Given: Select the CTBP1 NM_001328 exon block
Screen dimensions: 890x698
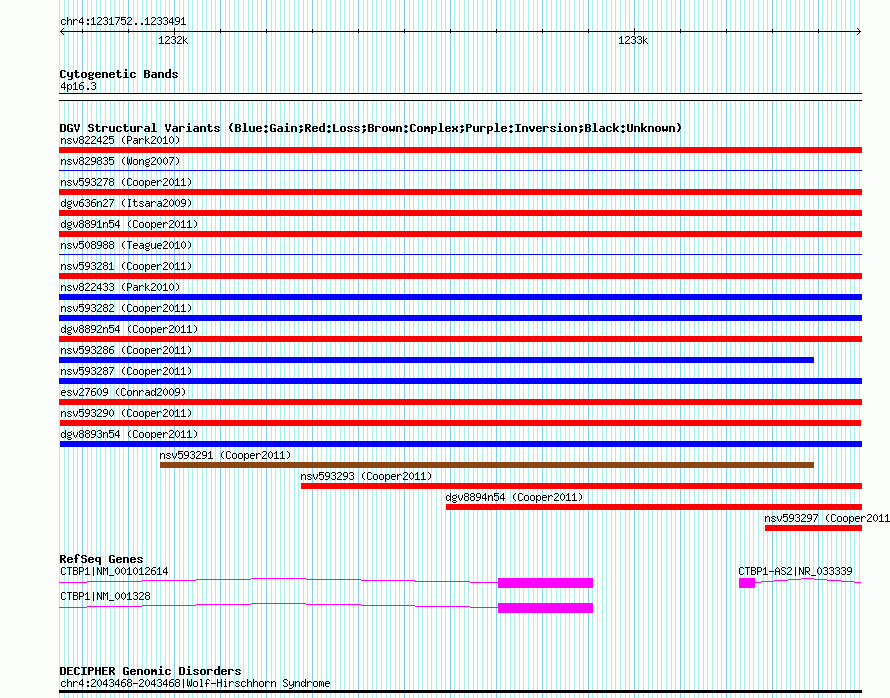Looking at the screenshot, I should click(545, 608).
